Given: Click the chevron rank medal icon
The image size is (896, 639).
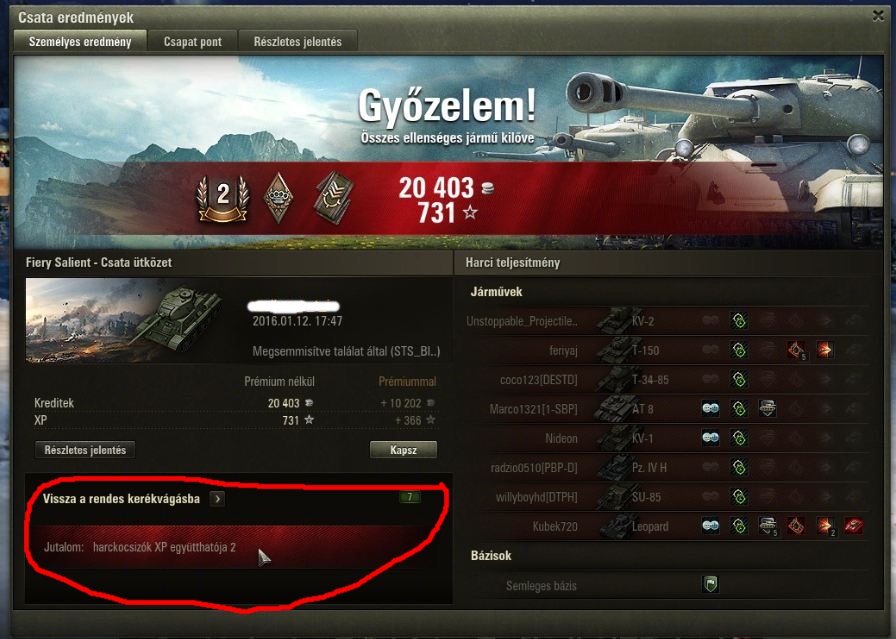Looking at the screenshot, I should coord(333,198).
